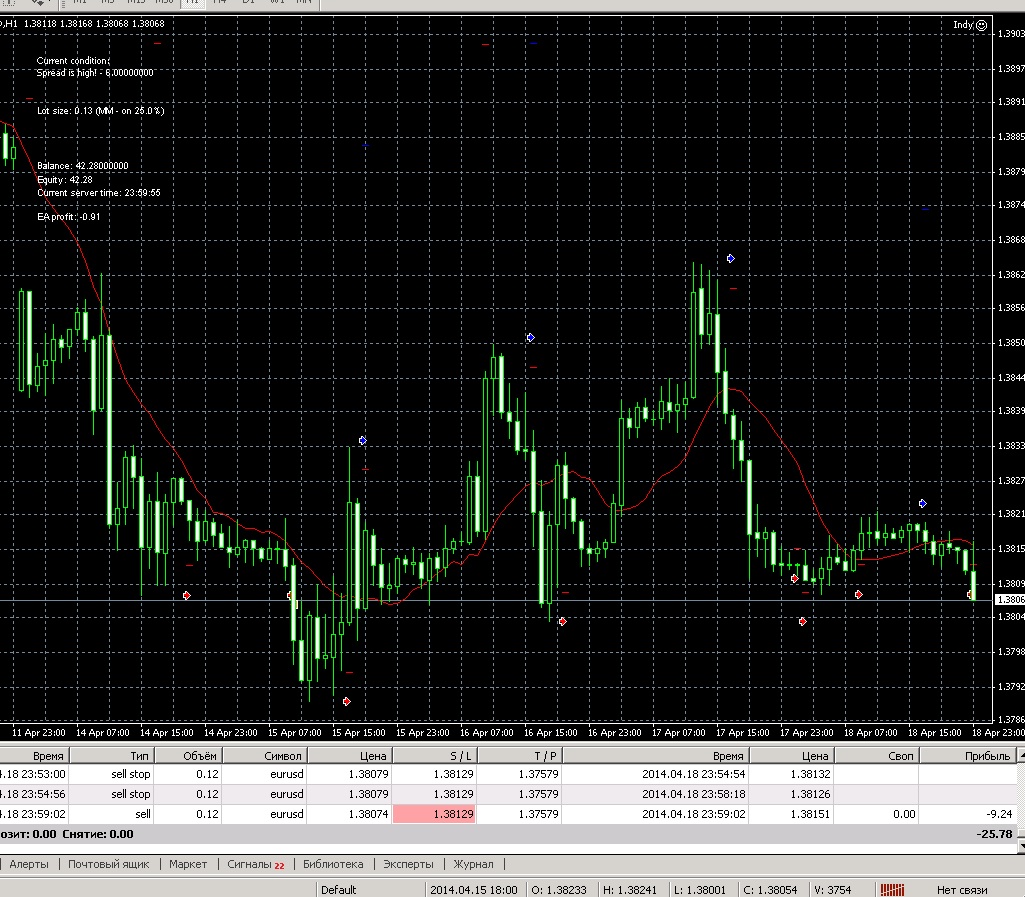Click status bar low L: 1.38001
The height and width of the screenshot is (897, 1025).
point(699,890)
